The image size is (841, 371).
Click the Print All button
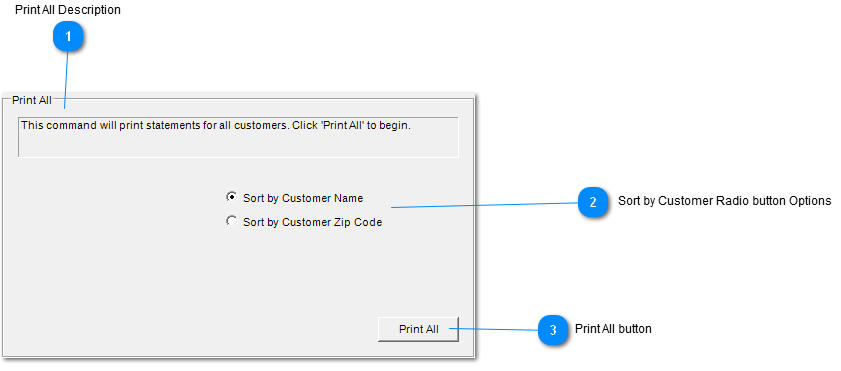(418, 329)
